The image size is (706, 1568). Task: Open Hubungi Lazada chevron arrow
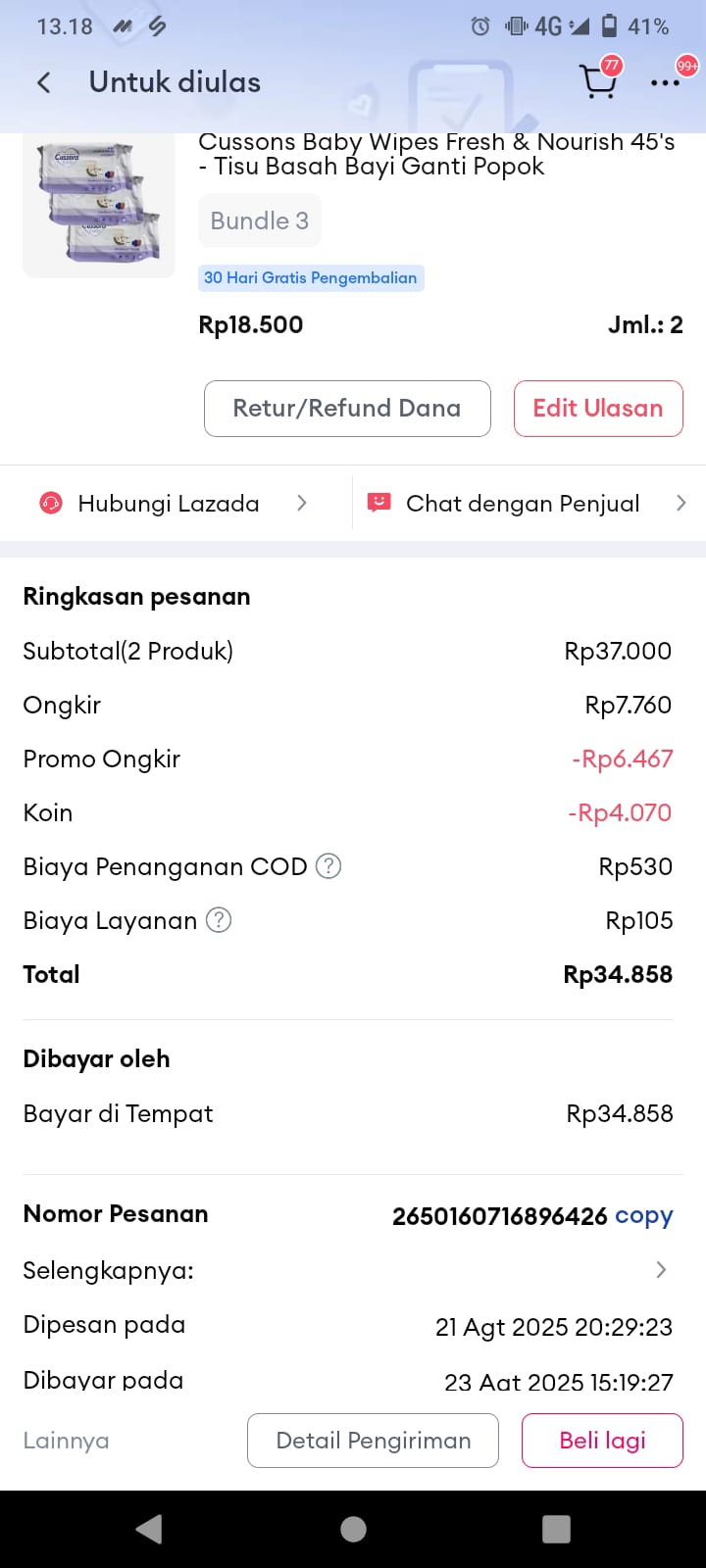click(x=302, y=503)
